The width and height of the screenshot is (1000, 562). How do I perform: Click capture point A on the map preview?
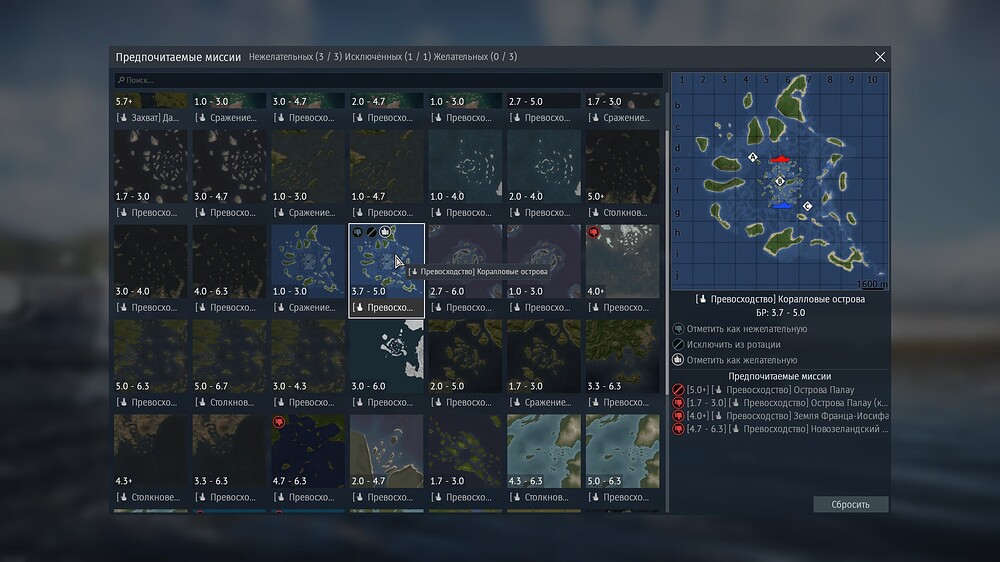pyautogui.click(x=753, y=158)
